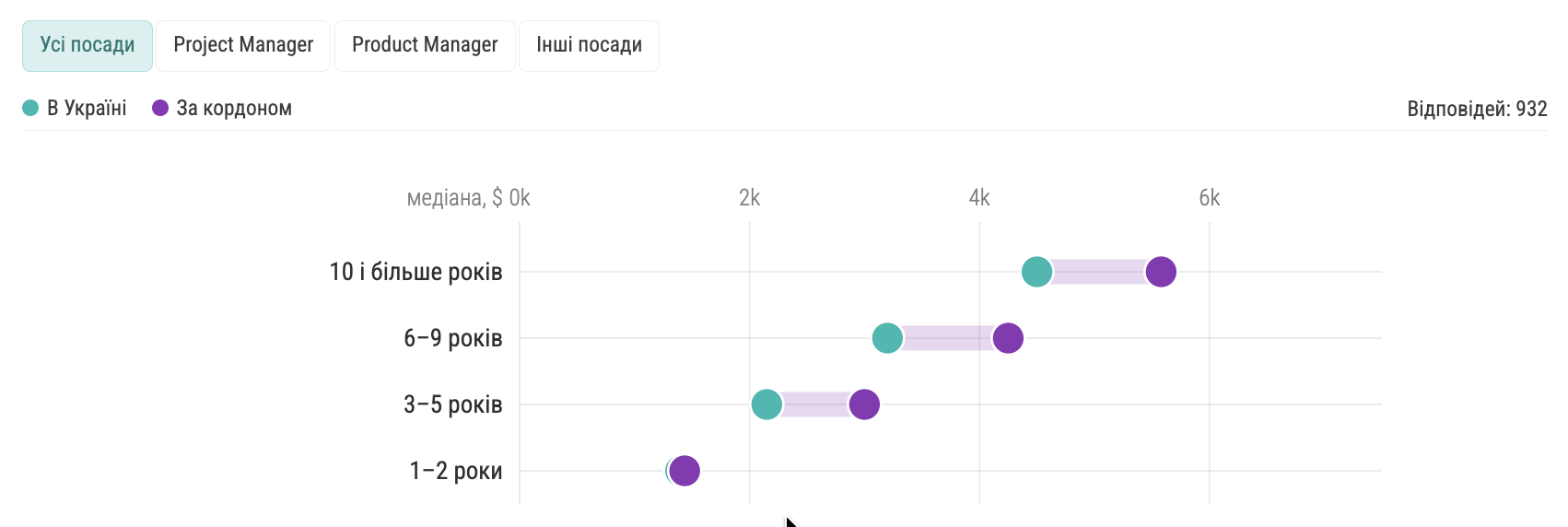
Task: Click teal dot for 3–5 років
Action: pyautogui.click(x=766, y=404)
